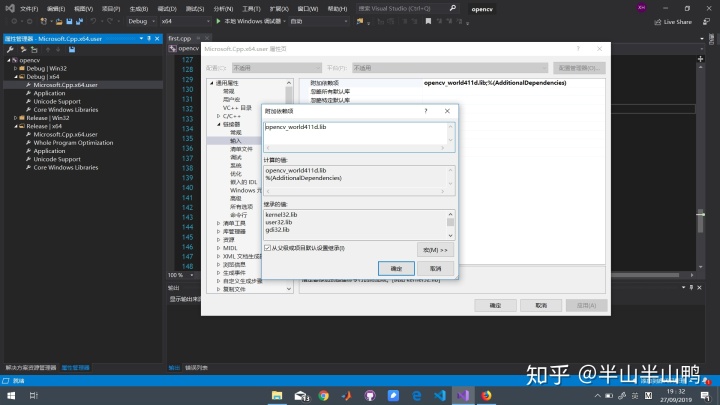
Task: Open the 帮助(H) menu
Action: coord(338,9)
